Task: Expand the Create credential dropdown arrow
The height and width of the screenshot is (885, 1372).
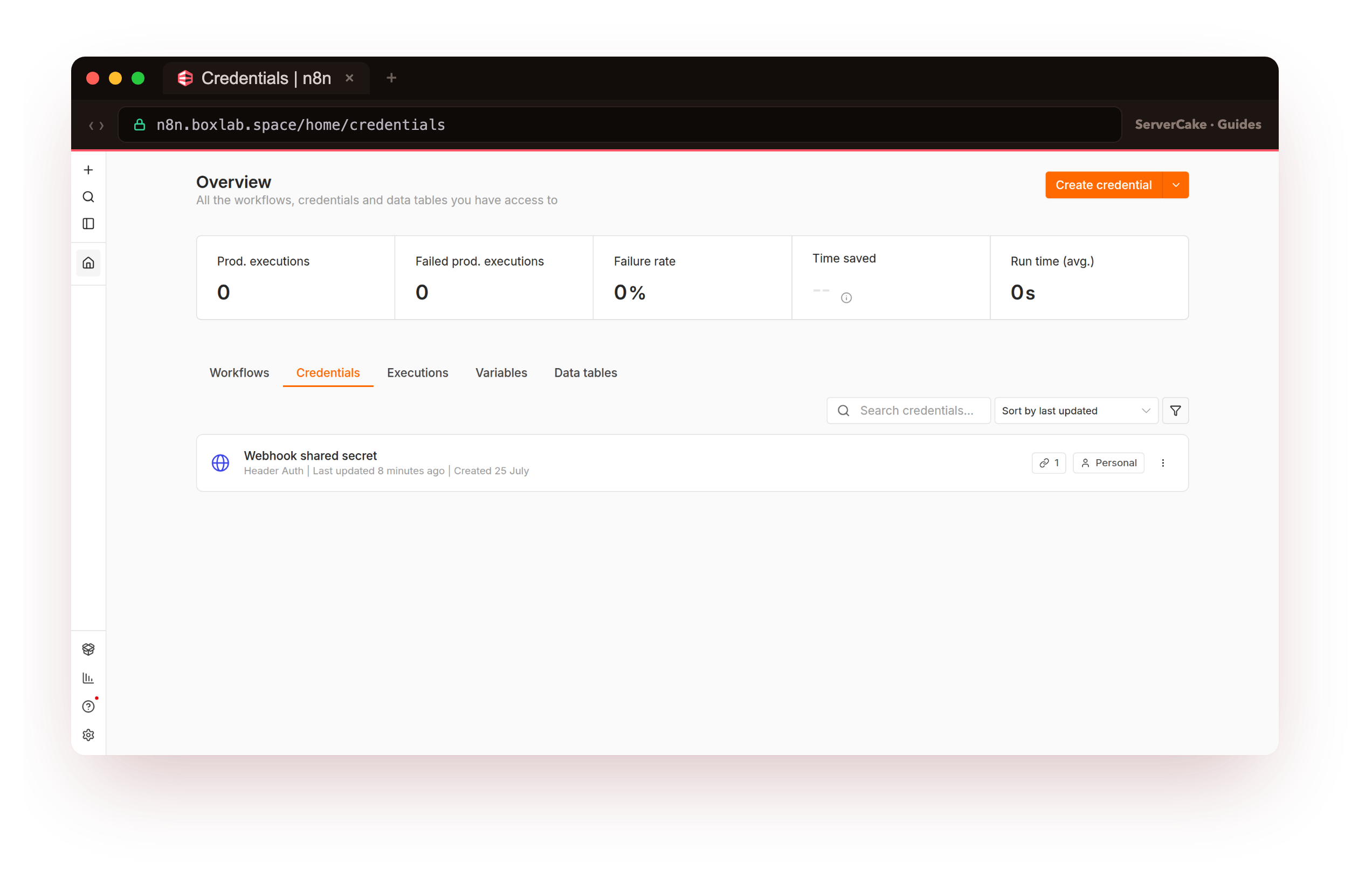Action: tap(1175, 185)
